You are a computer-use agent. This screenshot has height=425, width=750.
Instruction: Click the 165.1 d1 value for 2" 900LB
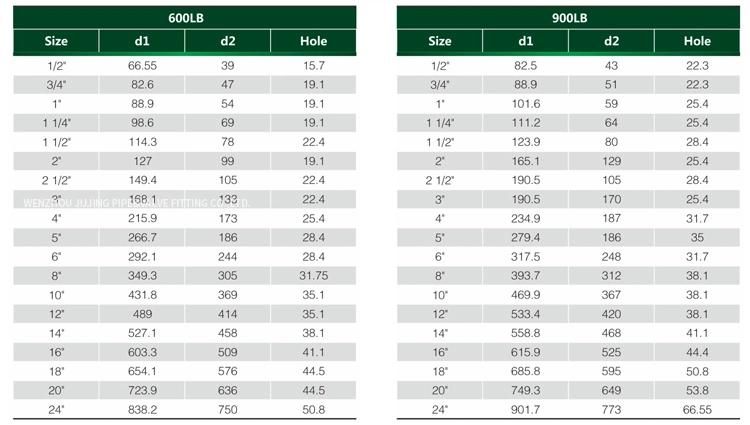click(526, 161)
